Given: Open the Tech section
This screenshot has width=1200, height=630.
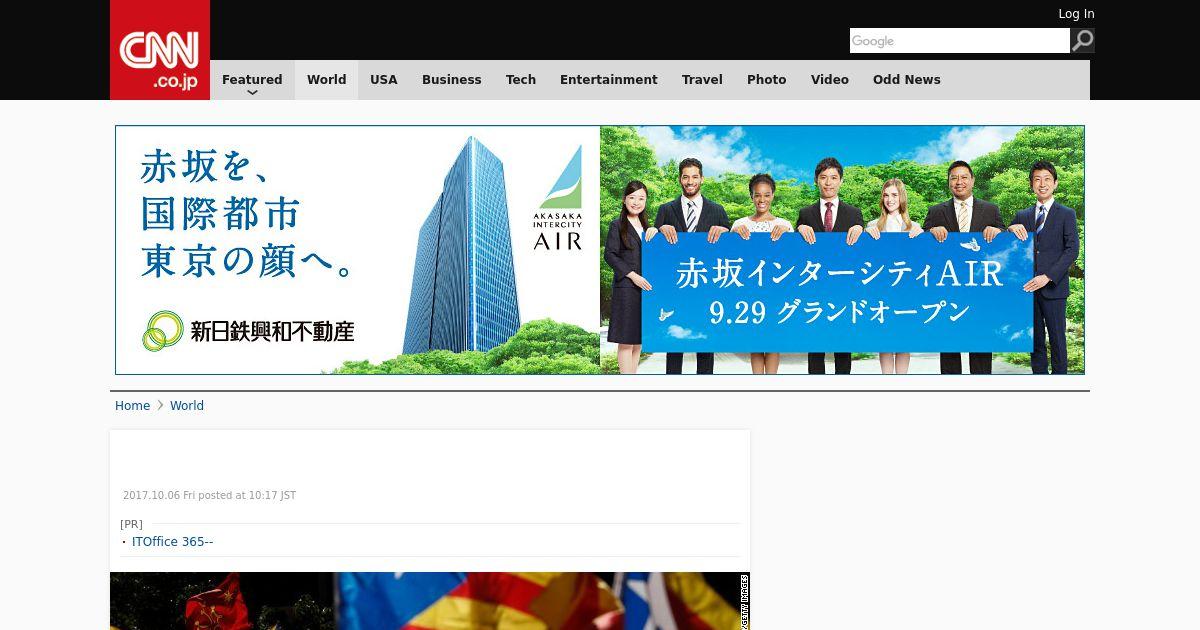Looking at the screenshot, I should pos(521,80).
